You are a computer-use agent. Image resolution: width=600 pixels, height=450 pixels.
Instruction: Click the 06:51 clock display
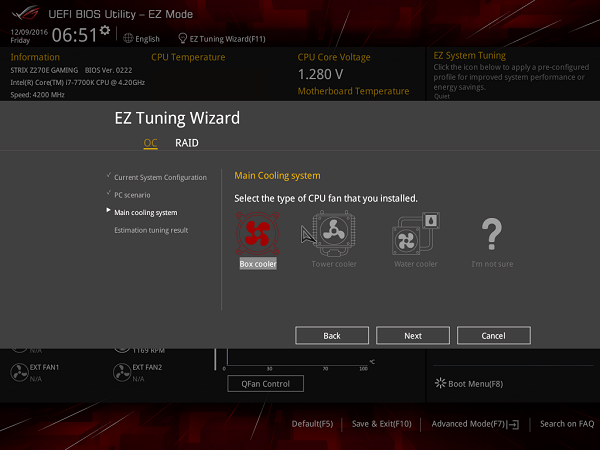click(75, 34)
